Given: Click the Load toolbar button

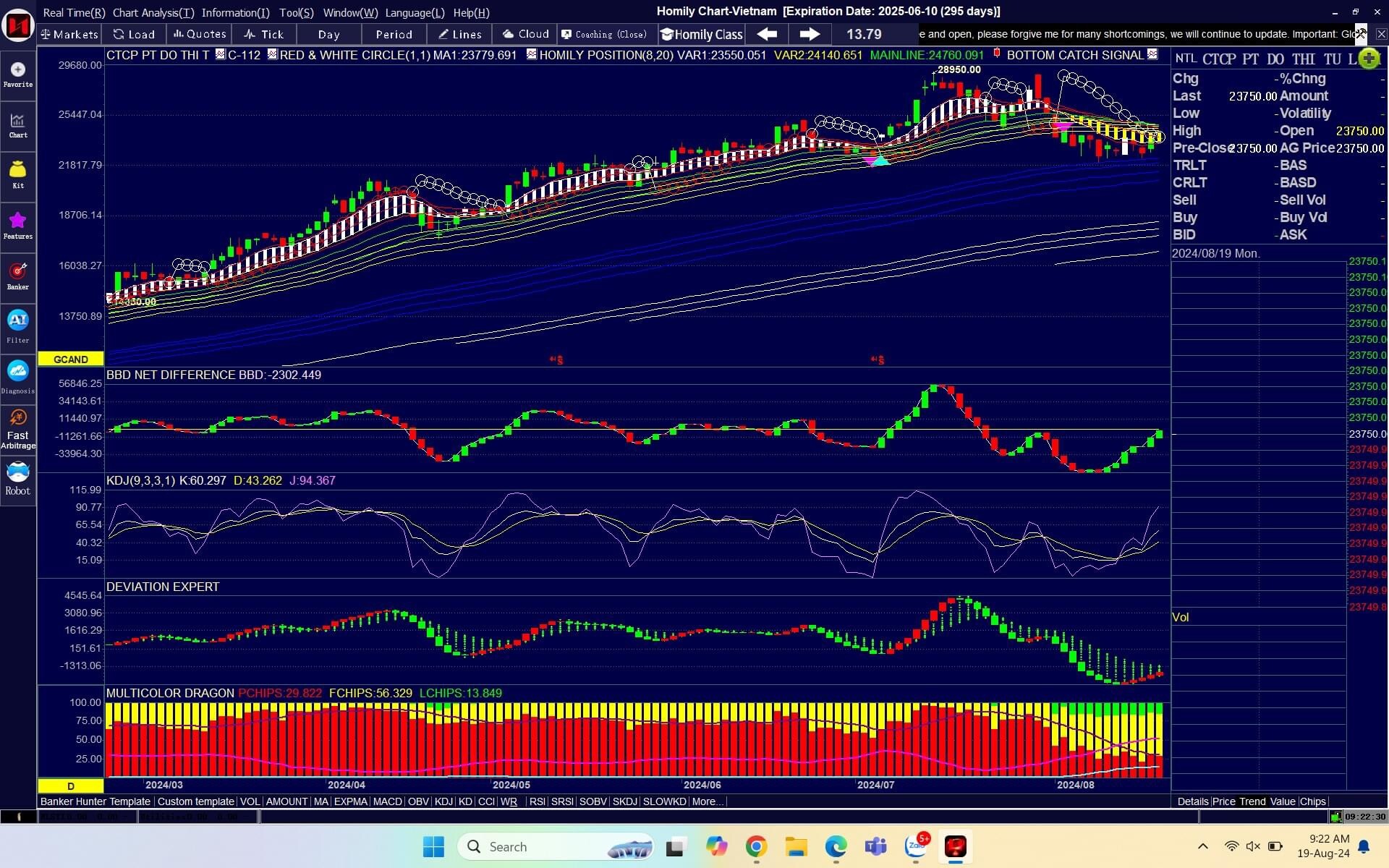Looking at the screenshot, I should click(135, 34).
